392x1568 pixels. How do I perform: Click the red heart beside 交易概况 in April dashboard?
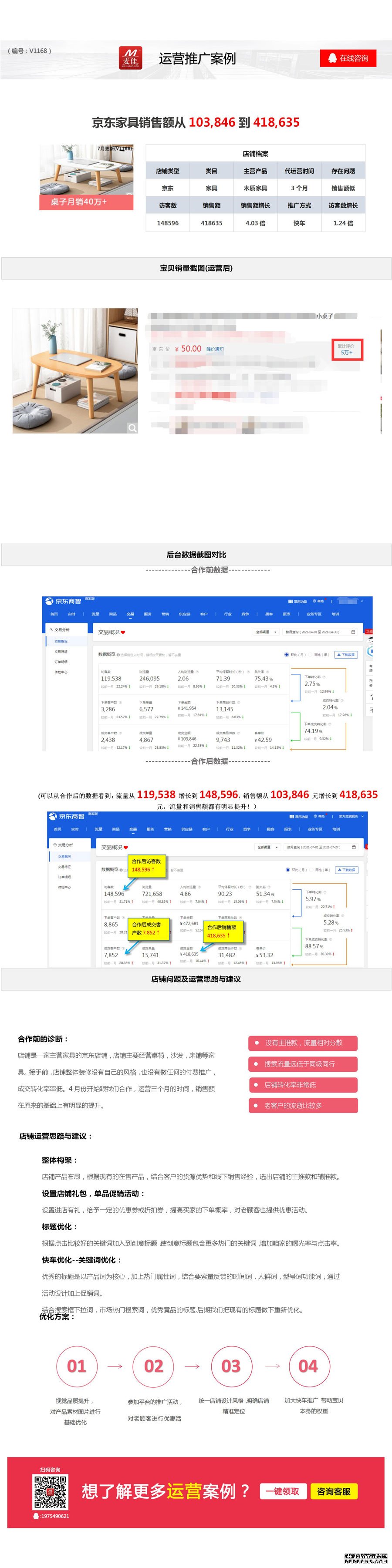click(123, 633)
